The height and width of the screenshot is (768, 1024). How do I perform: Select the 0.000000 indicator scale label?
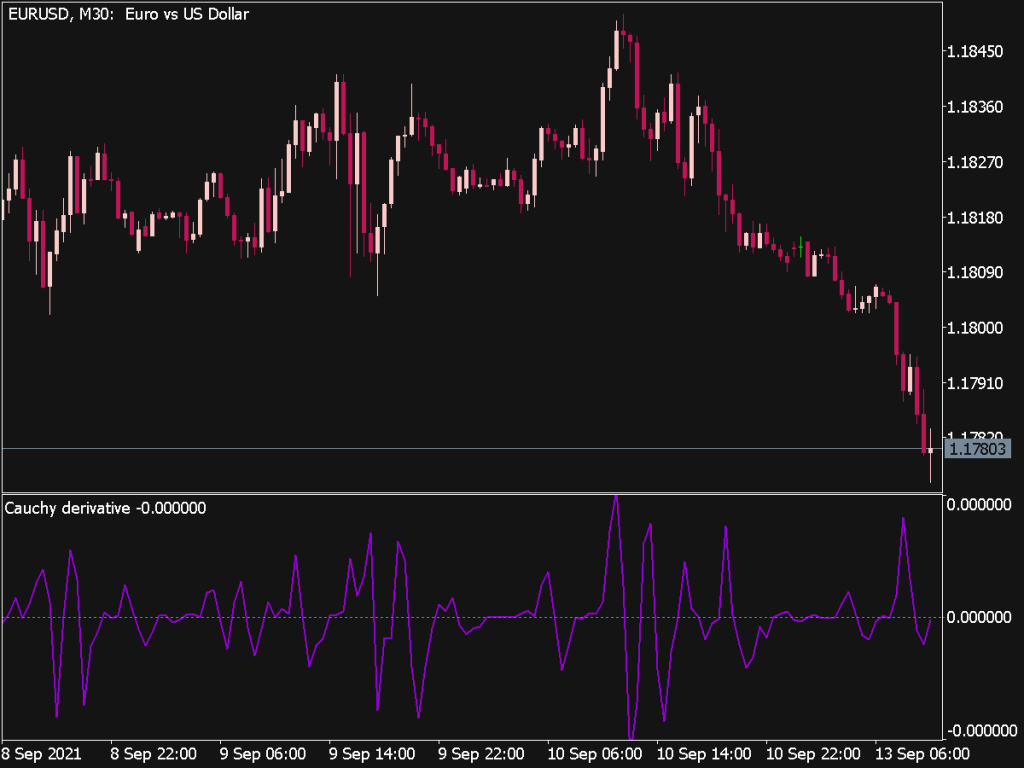coord(975,616)
